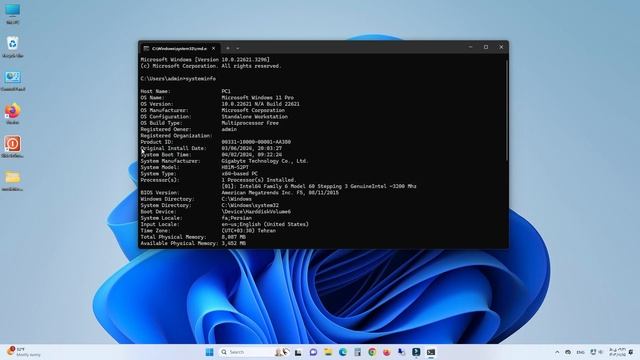The height and width of the screenshot is (360, 640).
Task: Click the cloud tray icon
Action: tap(568, 352)
